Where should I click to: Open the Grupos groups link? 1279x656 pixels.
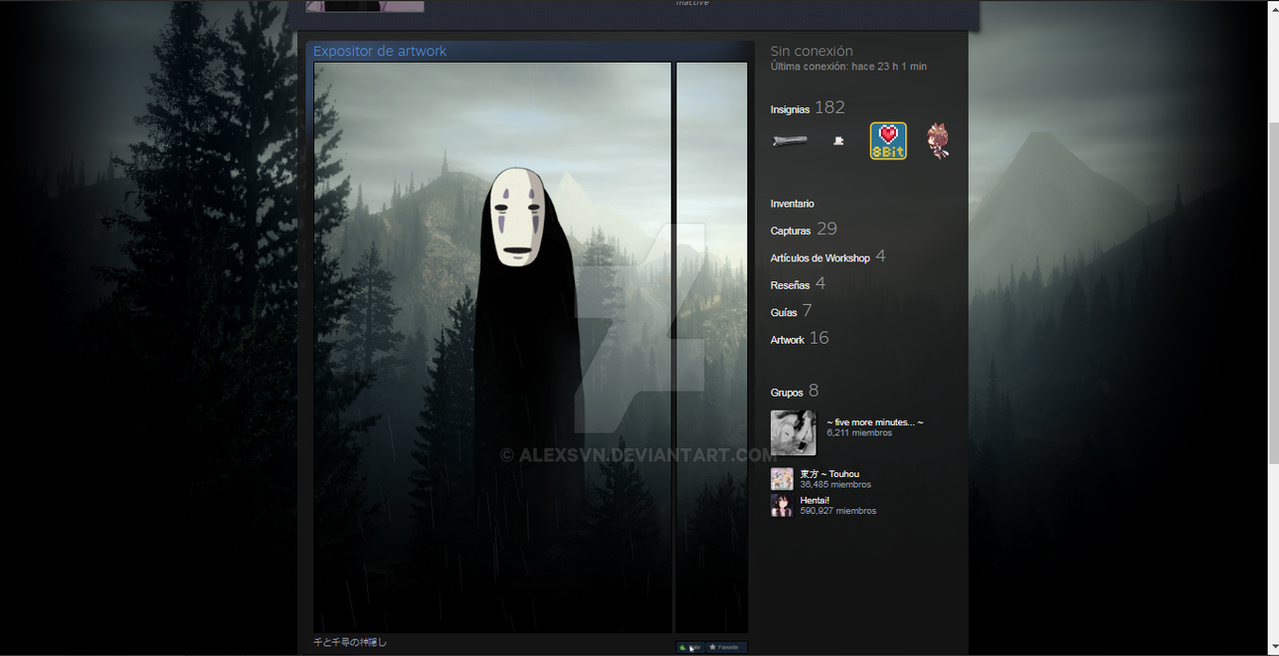(x=786, y=392)
